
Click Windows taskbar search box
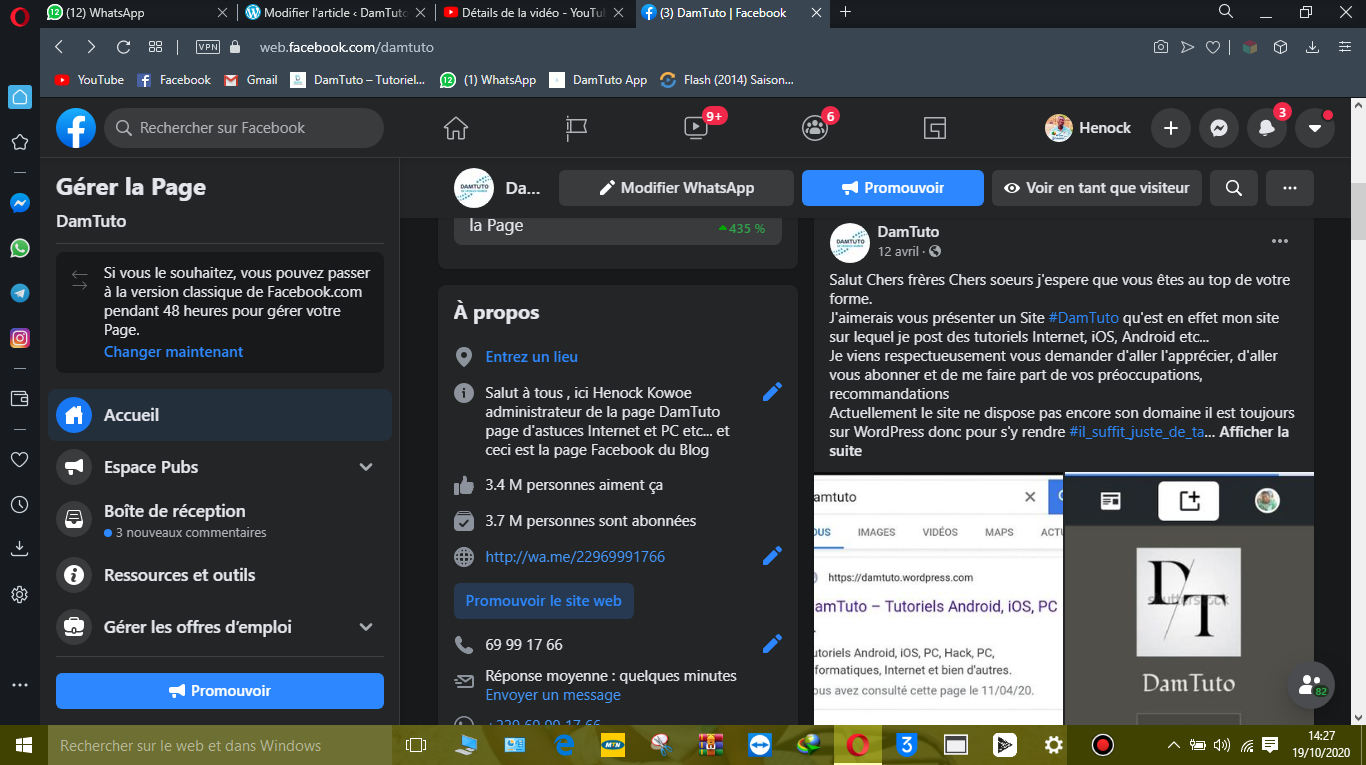click(220, 745)
